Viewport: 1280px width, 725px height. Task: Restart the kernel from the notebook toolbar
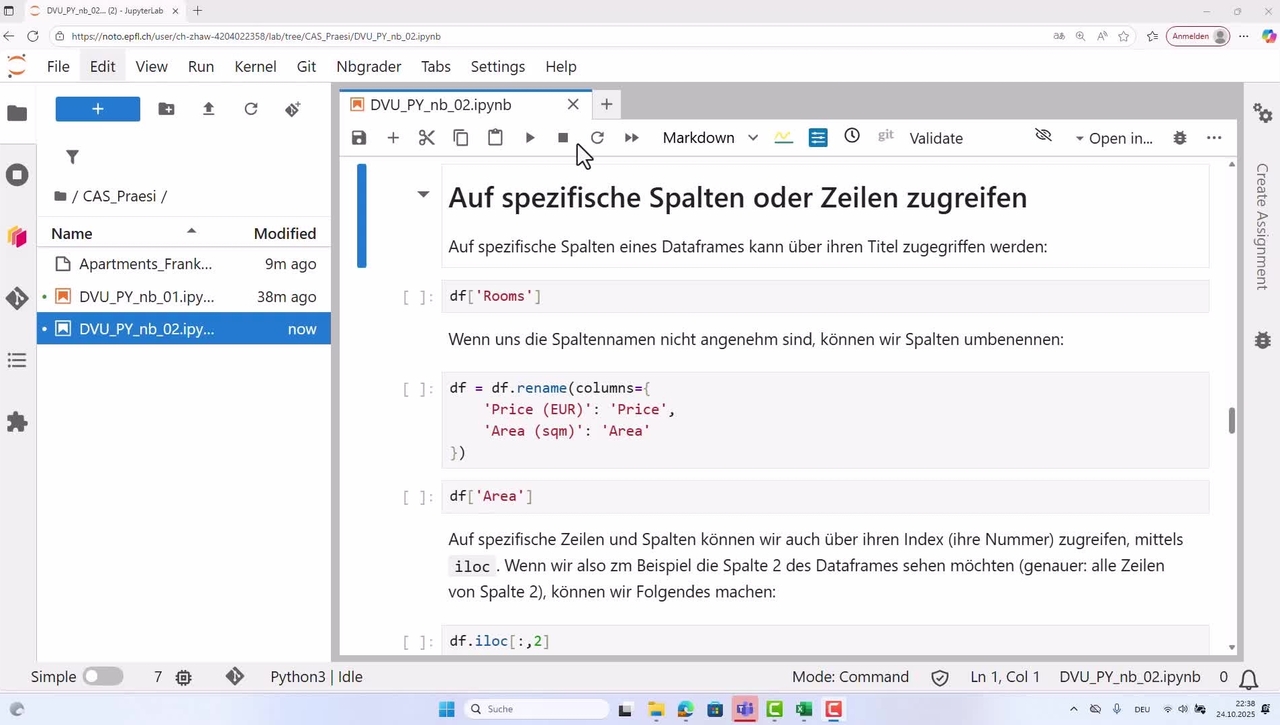coord(597,138)
